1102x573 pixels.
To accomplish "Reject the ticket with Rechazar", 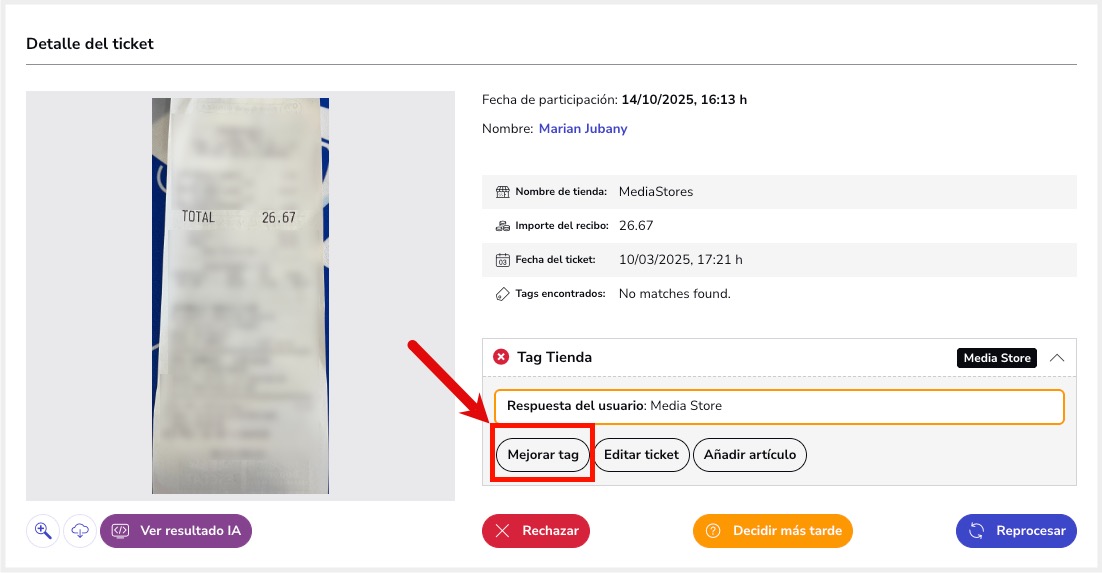I will click(536, 531).
